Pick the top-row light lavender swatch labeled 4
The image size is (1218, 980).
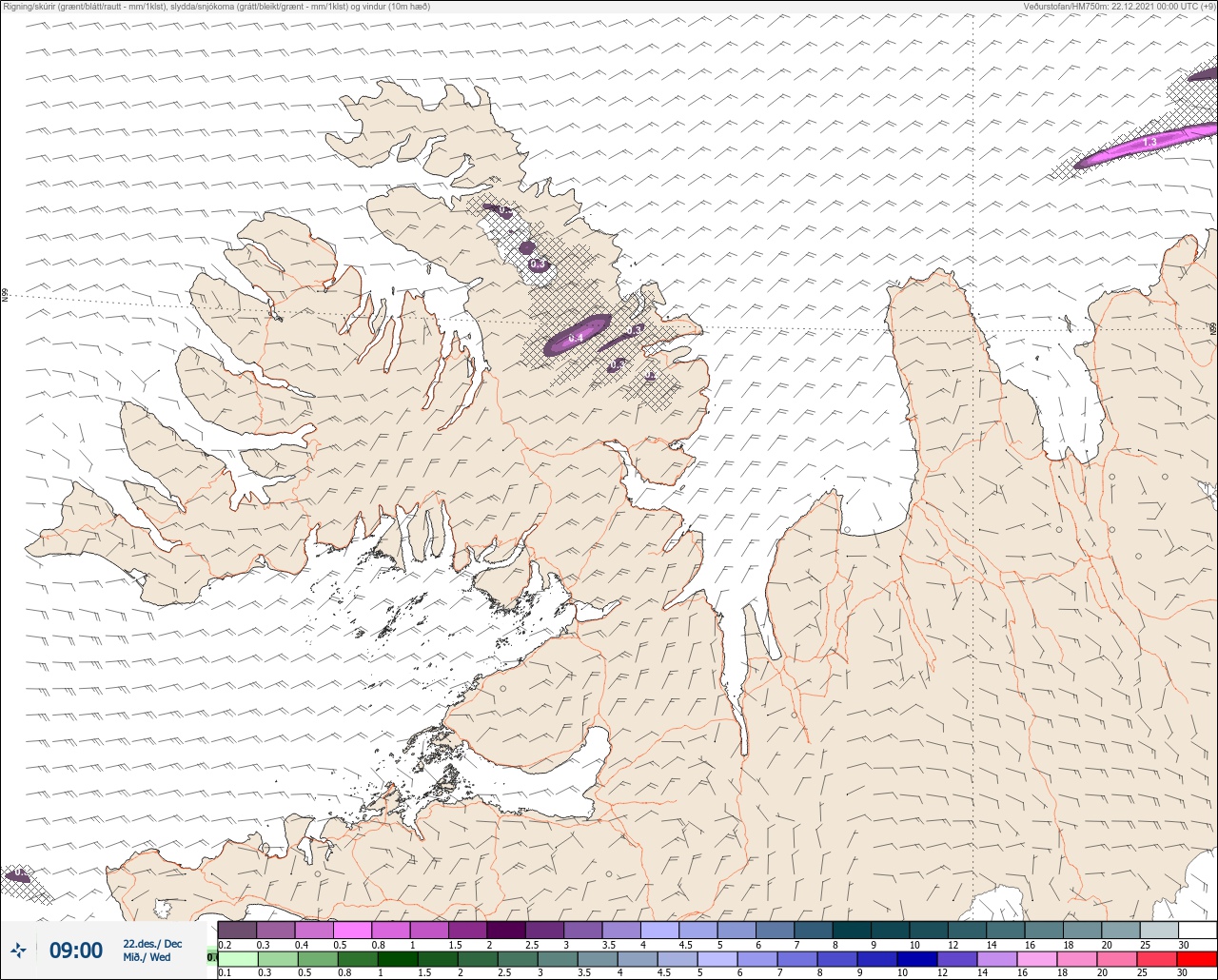pos(659,930)
